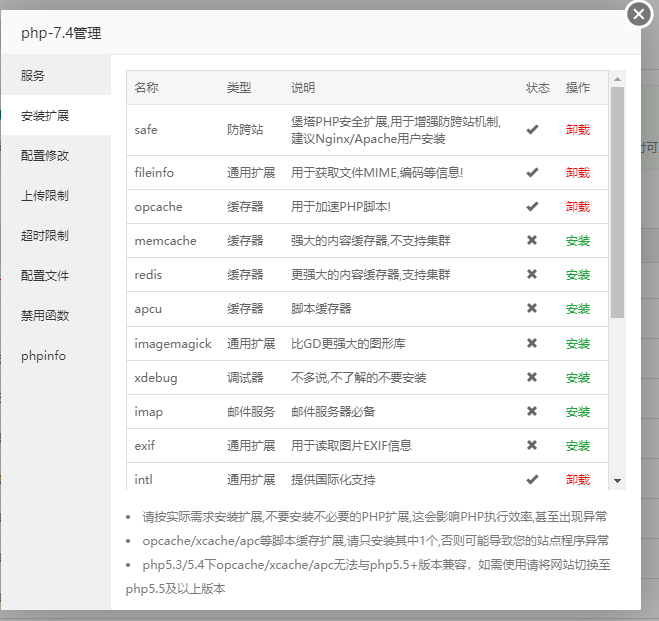Click description '用于读取图片EXIF信息'
Screen dimensions: 659x621
(351, 446)
